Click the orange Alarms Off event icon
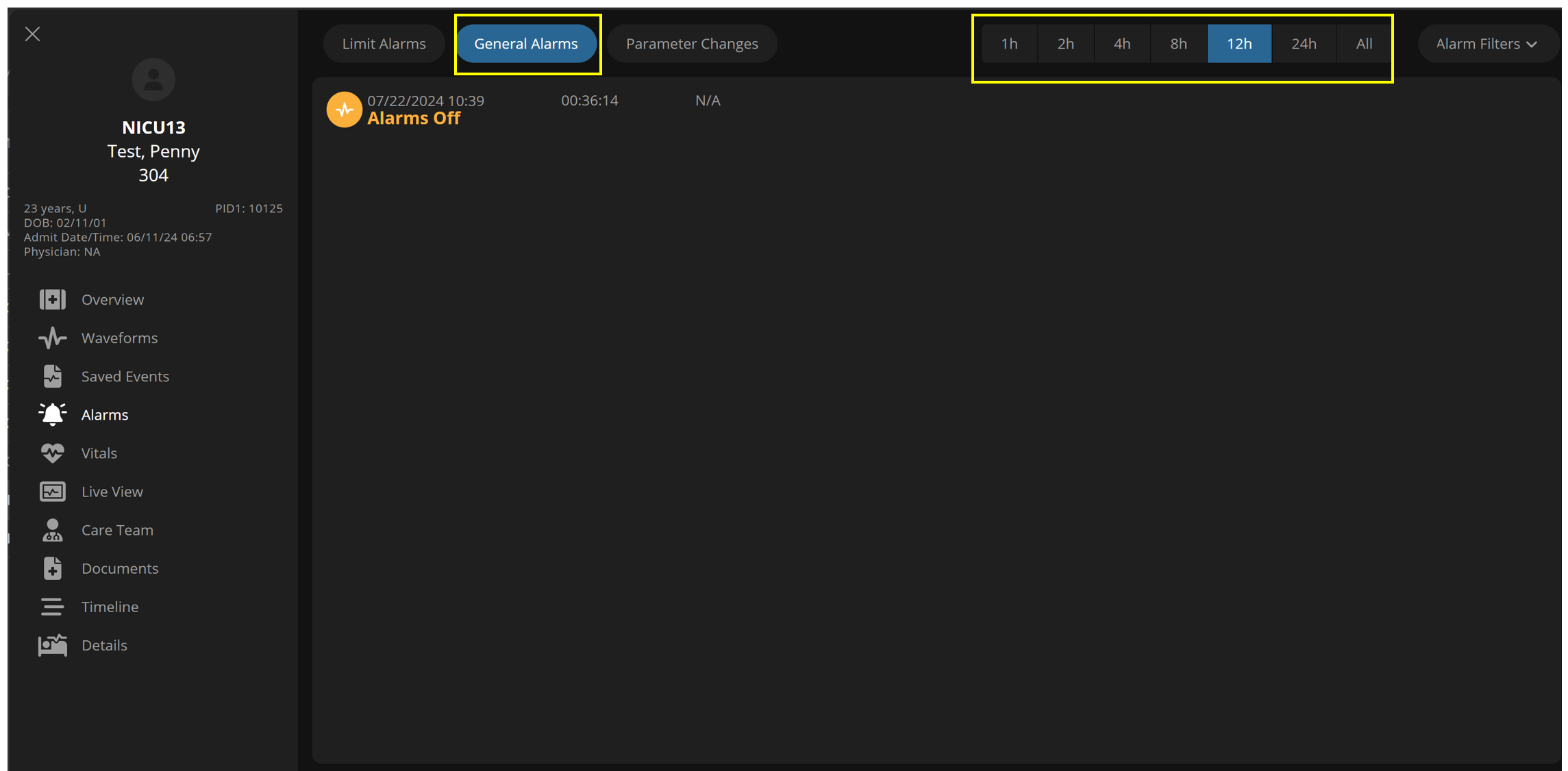Image resolution: width=1568 pixels, height=771 pixels. (344, 110)
